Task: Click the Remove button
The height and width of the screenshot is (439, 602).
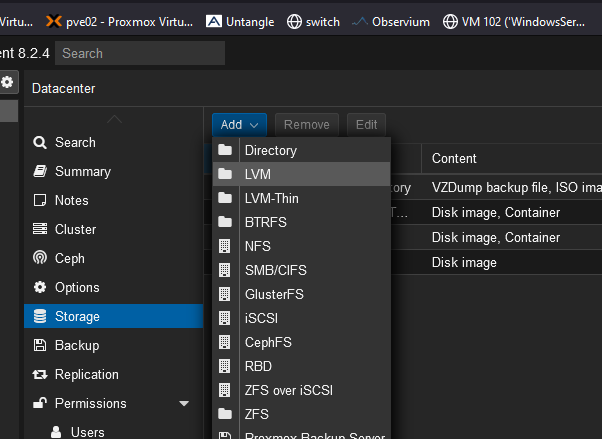Action: pyautogui.click(x=306, y=125)
